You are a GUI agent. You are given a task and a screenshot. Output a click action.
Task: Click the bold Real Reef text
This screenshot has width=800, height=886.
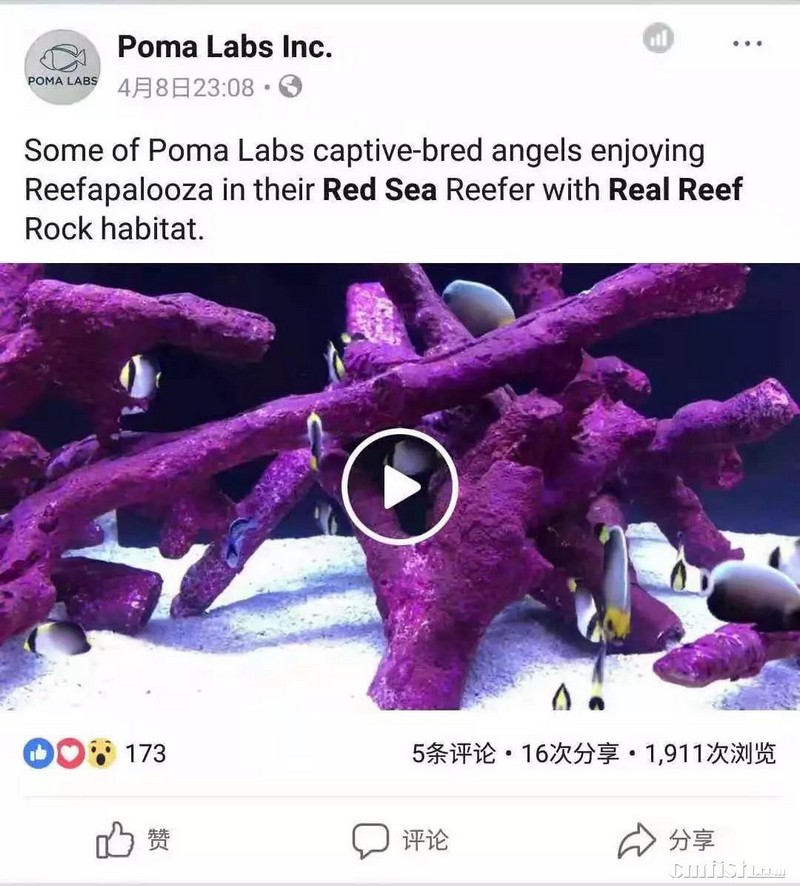675,189
